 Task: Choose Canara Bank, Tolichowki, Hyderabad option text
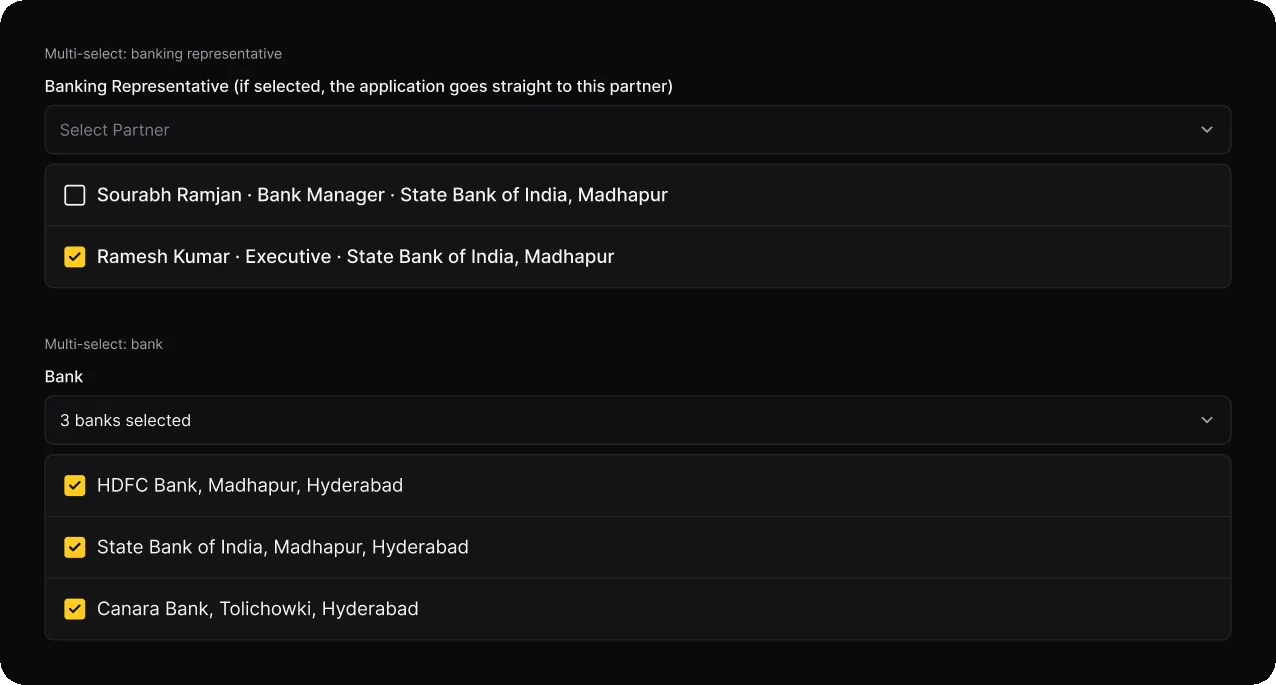click(x=258, y=609)
